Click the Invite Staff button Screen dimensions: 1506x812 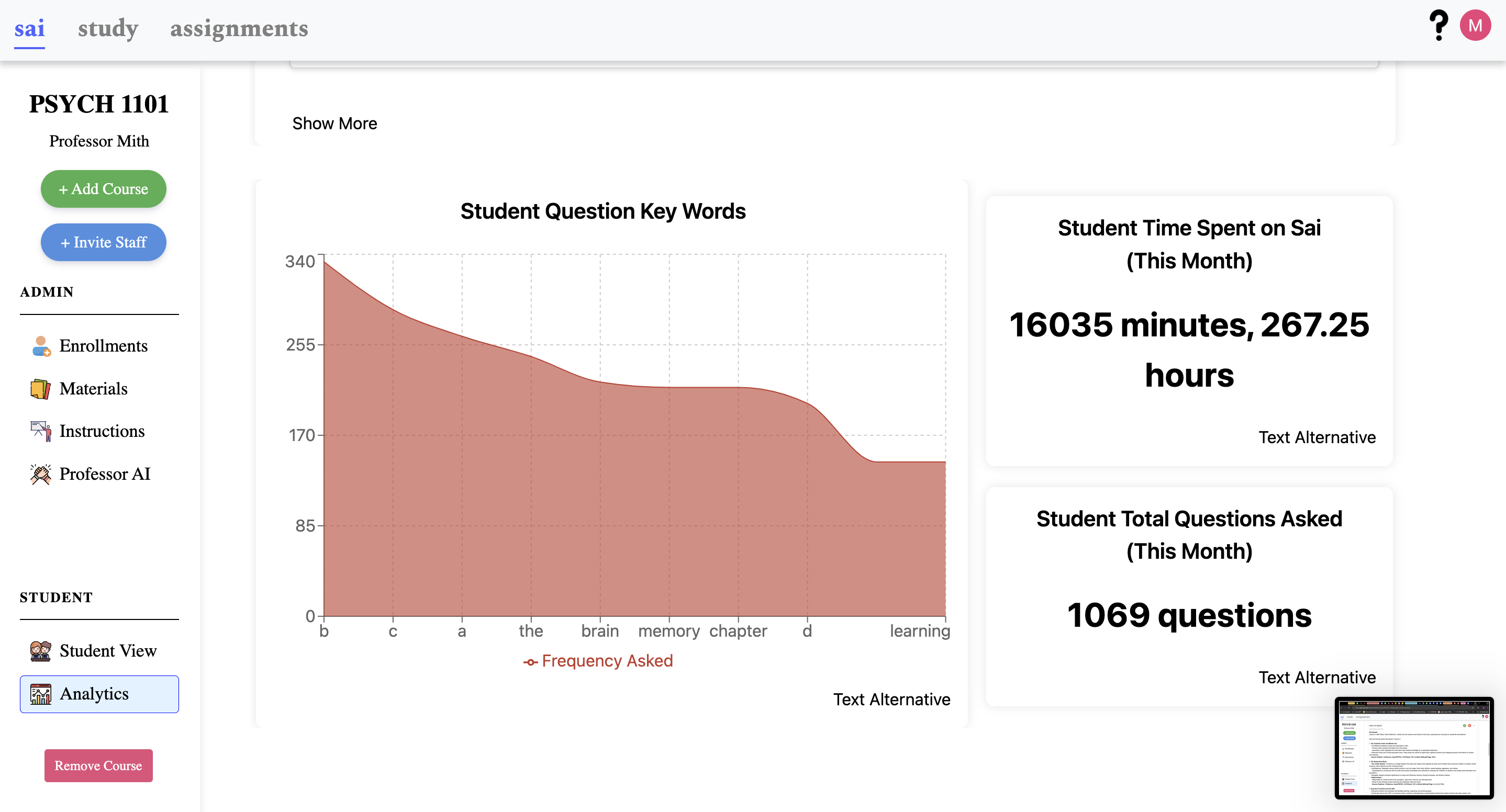(104, 242)
